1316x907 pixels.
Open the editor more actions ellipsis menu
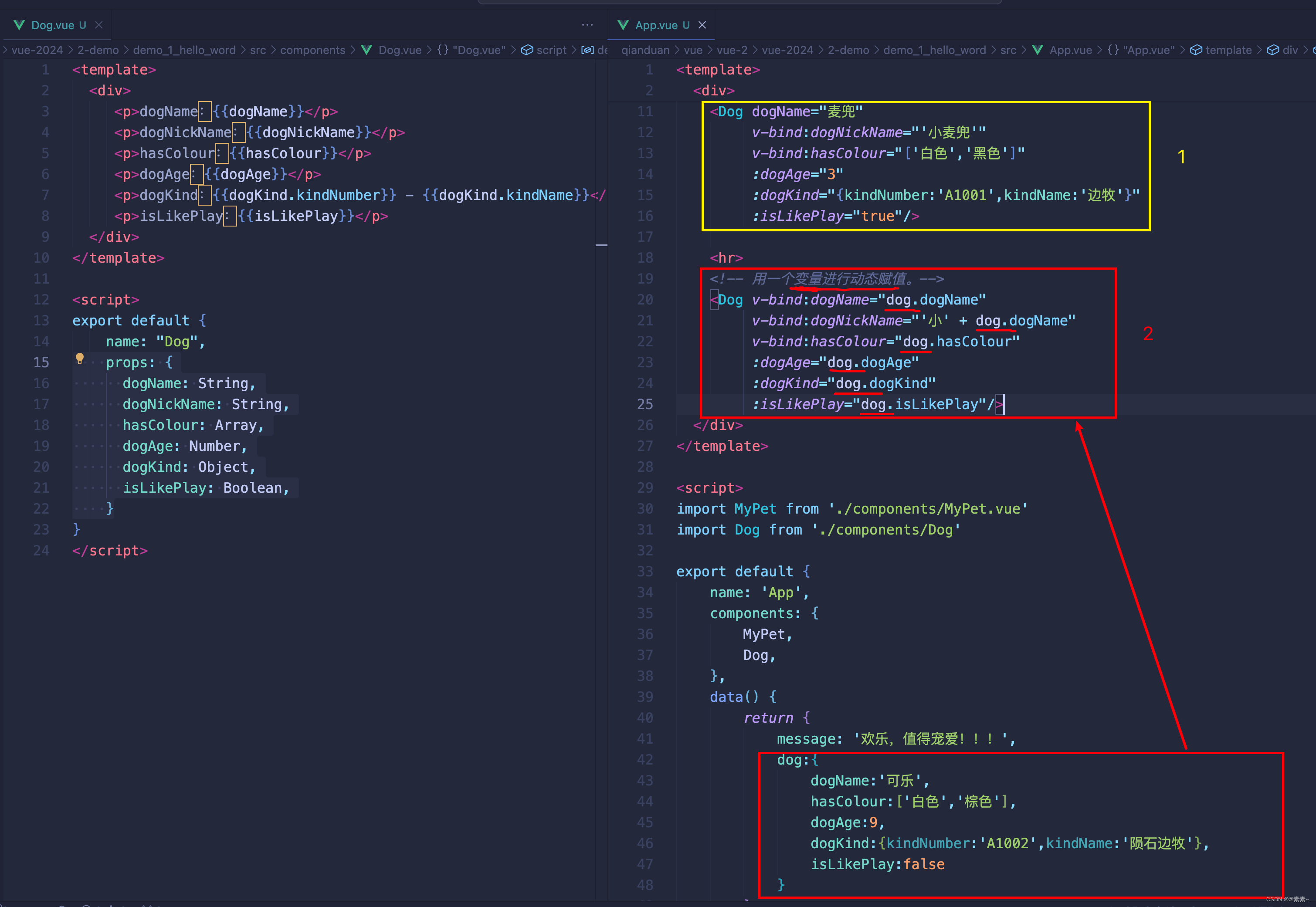click(x=587, y=24)
